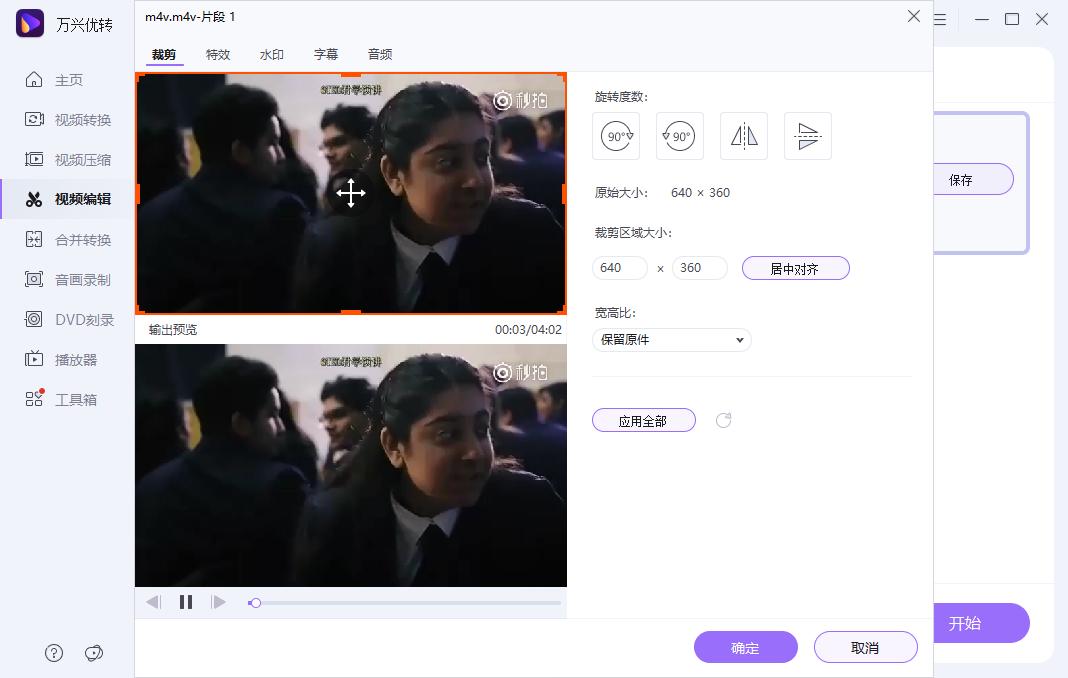1068x678 pixels.
Task: Flip the video horizontally
Action: (x=743, y=135)
